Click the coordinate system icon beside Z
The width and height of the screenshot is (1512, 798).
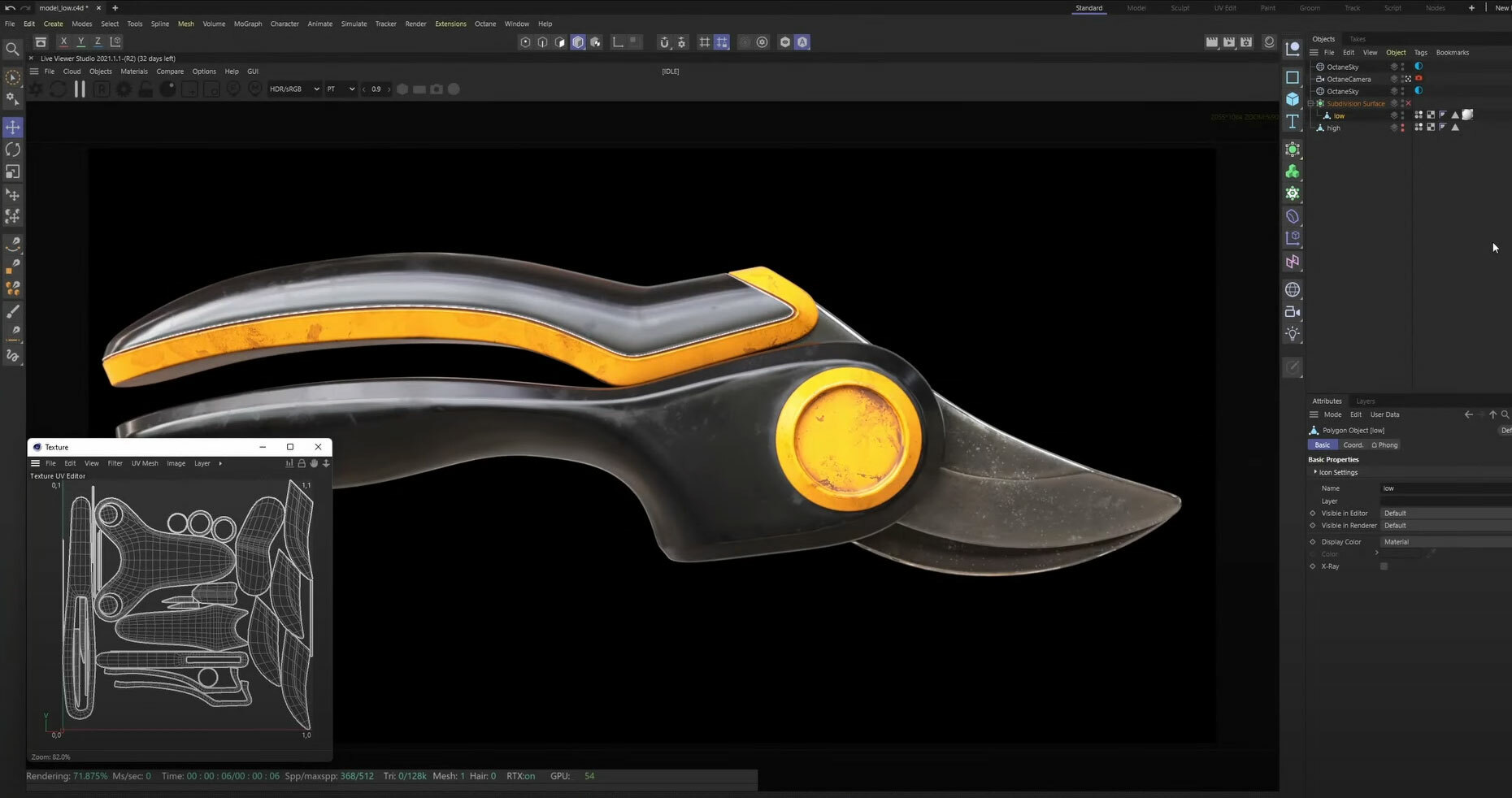115,41
